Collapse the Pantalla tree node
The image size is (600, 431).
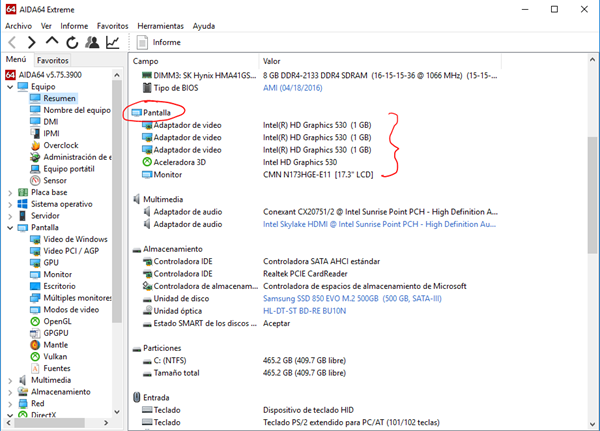(8, 228)
